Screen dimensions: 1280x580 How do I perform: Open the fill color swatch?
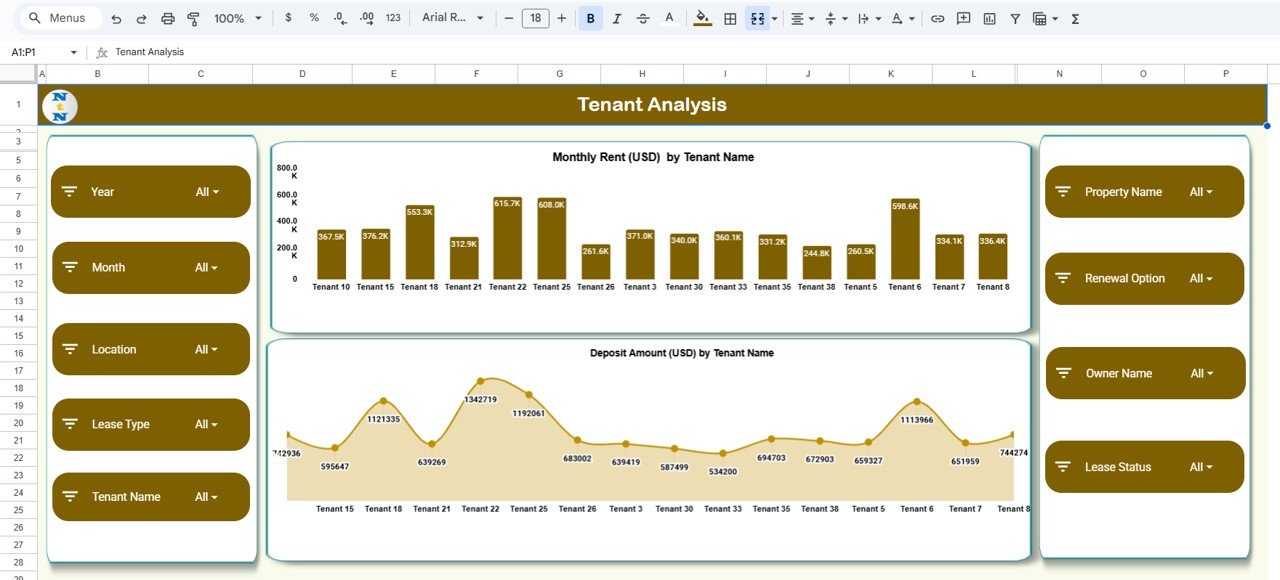point(702,19)
